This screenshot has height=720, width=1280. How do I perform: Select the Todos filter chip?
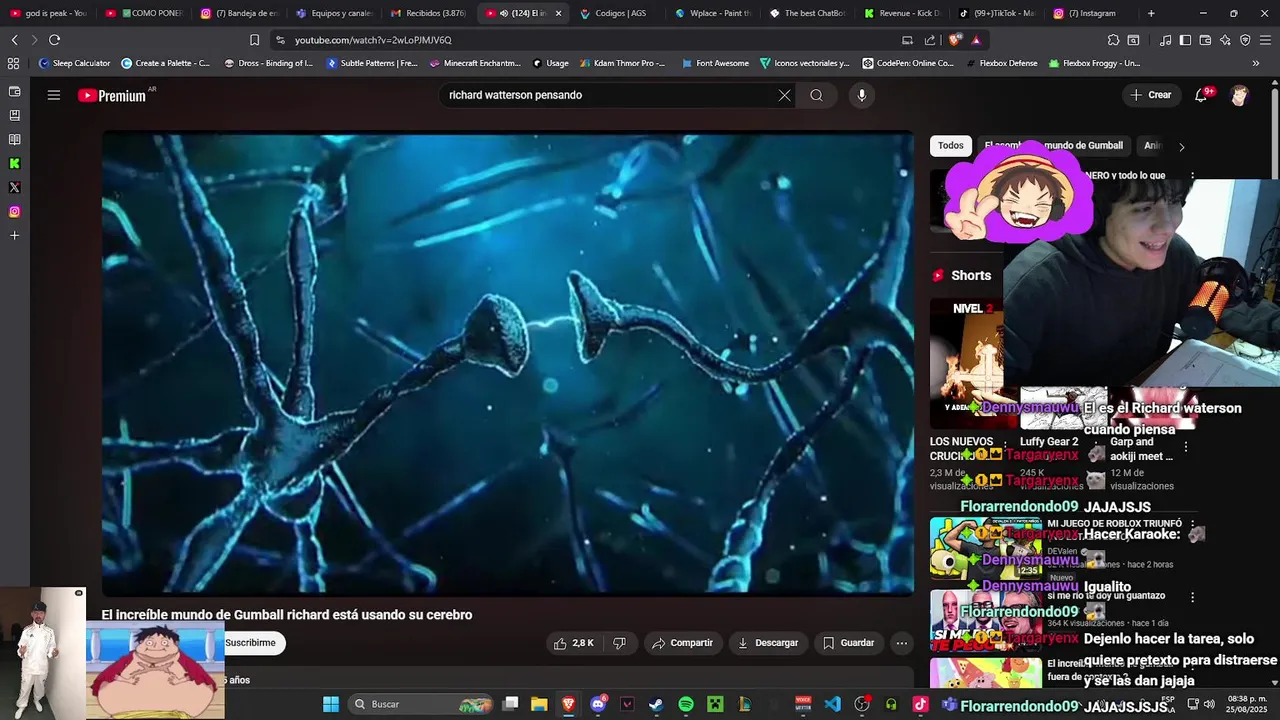pyautogui.click(x=951, y=146)
